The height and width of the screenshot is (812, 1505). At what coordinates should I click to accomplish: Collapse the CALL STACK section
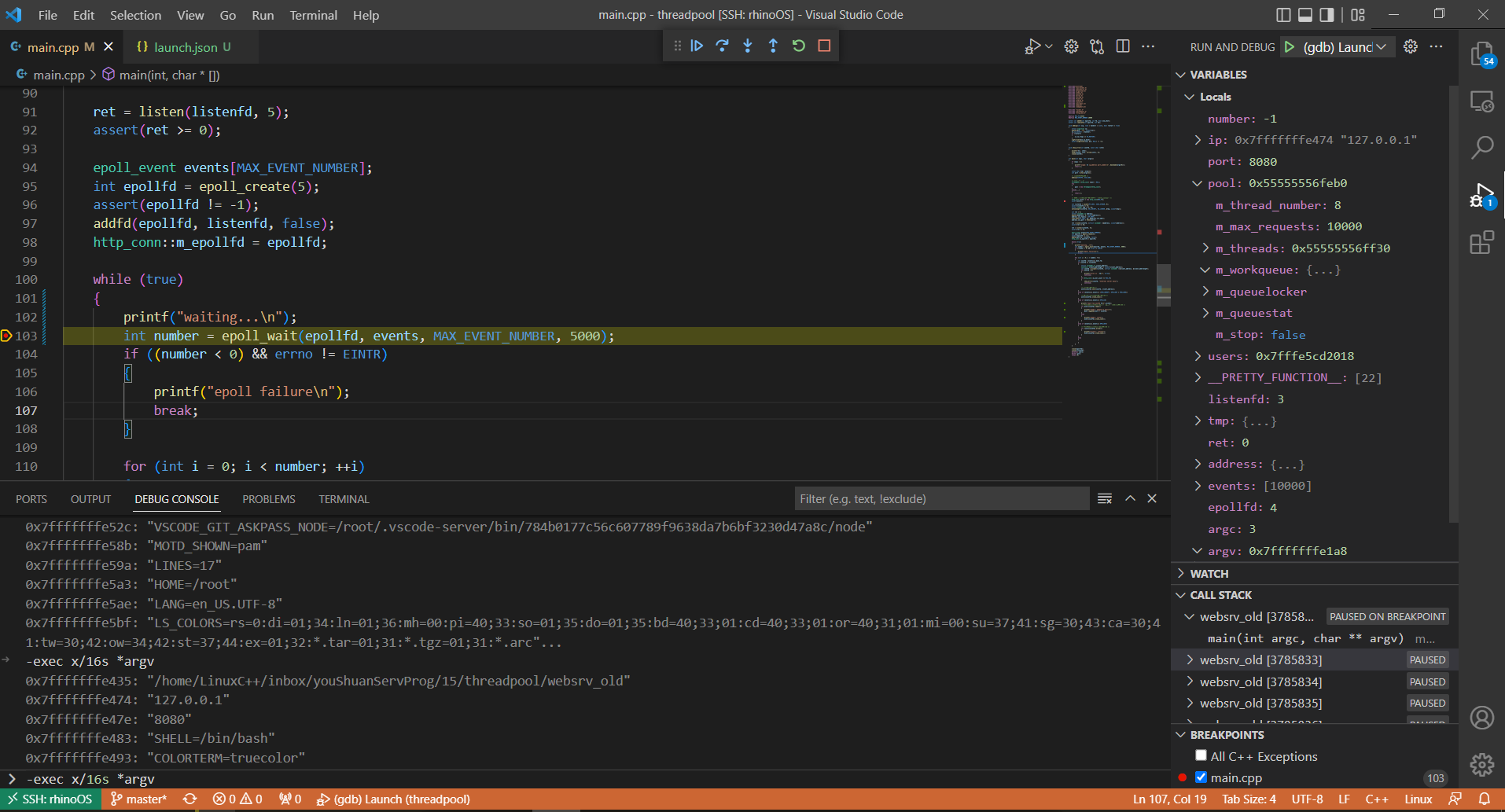click(1180, 595)
